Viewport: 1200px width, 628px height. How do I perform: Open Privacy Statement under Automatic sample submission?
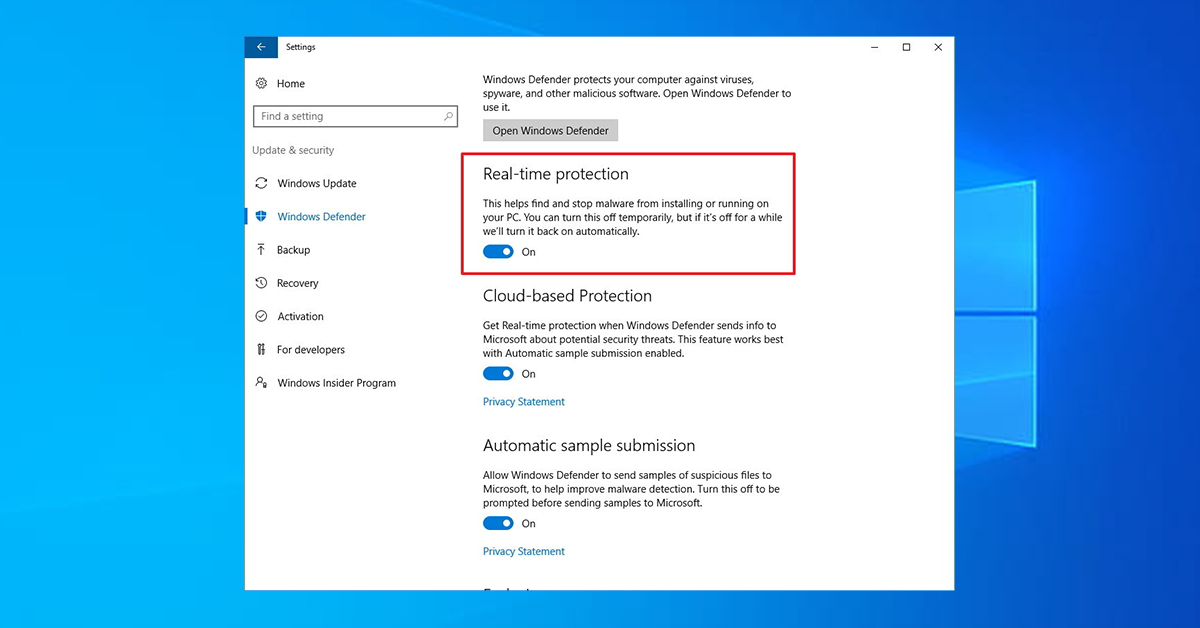(524, 552)
